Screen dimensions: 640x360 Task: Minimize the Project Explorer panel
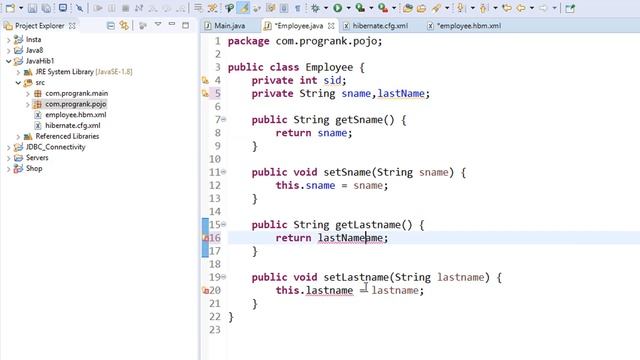pyautogui.click(x=172, y=24)
